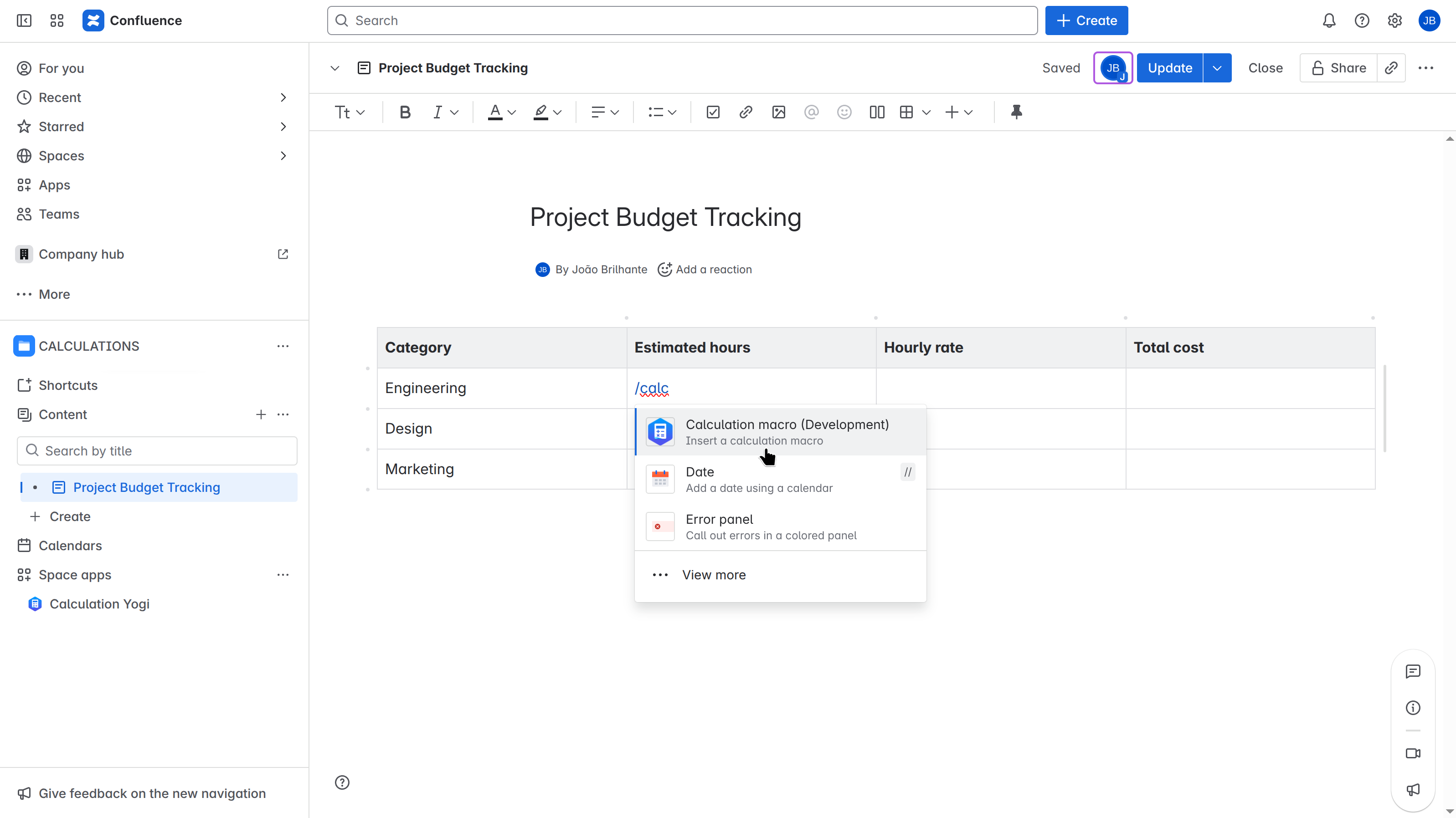
Task: Click the insert link toolbar icon
Action: click(x=746, y=112)
